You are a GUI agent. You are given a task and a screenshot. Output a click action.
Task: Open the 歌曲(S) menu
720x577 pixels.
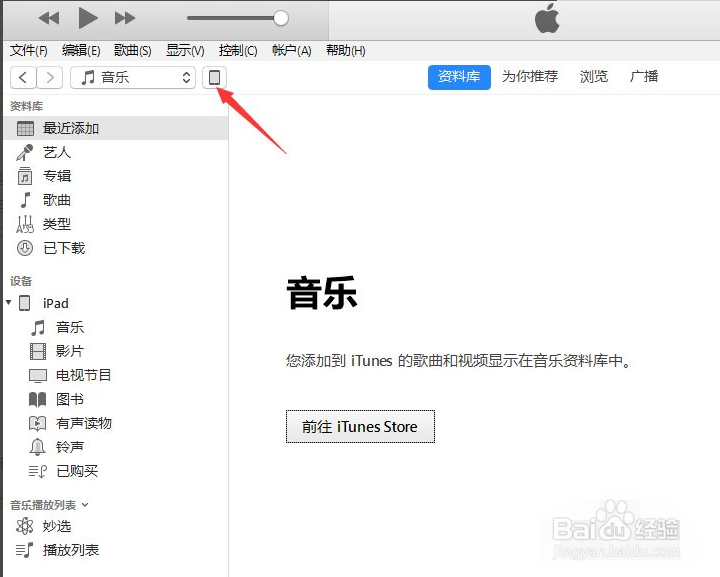(x=132, y=50)
